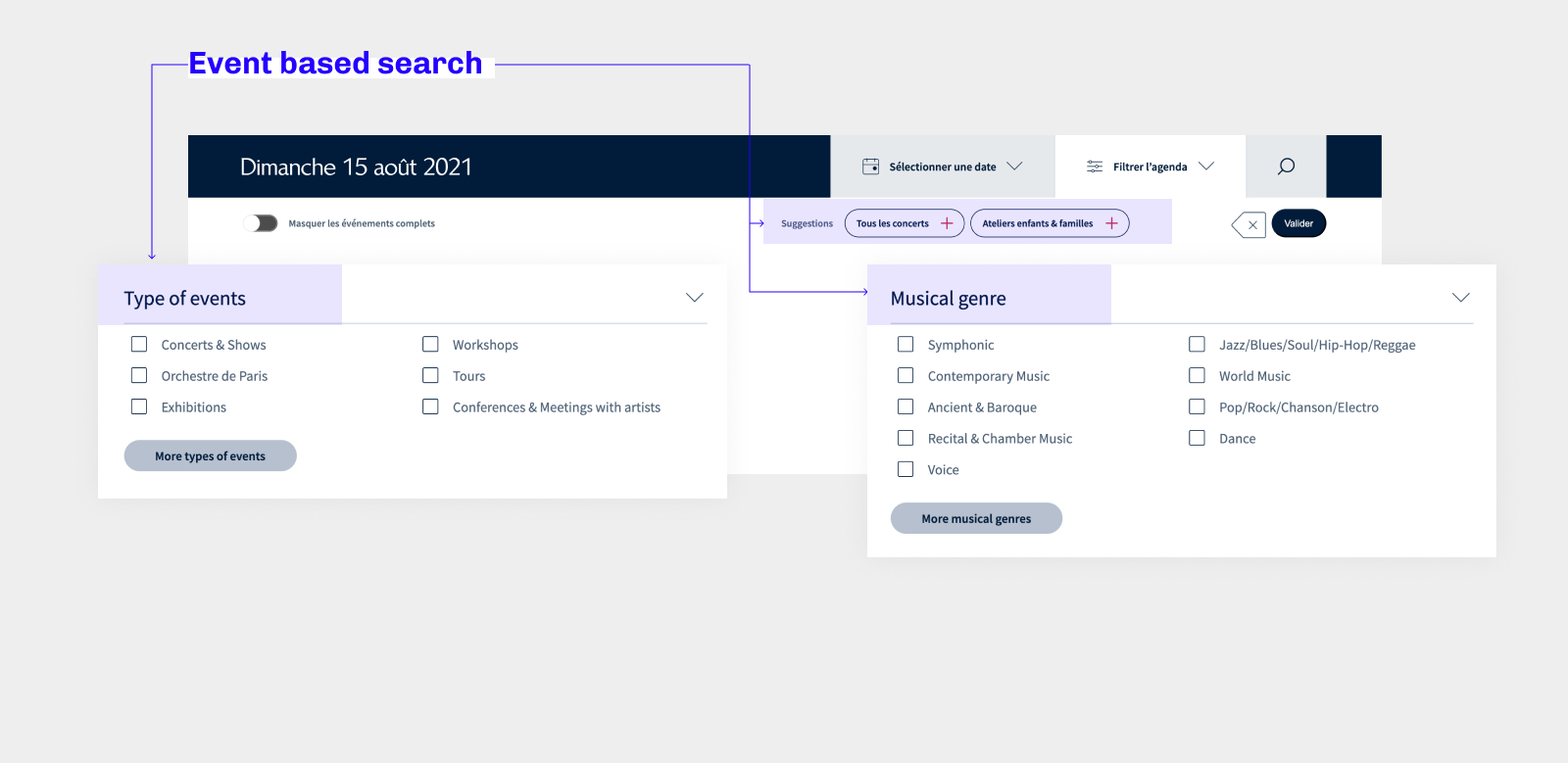Click the filter sliders icon
This screenshot has width=1568, height=763.
click(1095, 167)
